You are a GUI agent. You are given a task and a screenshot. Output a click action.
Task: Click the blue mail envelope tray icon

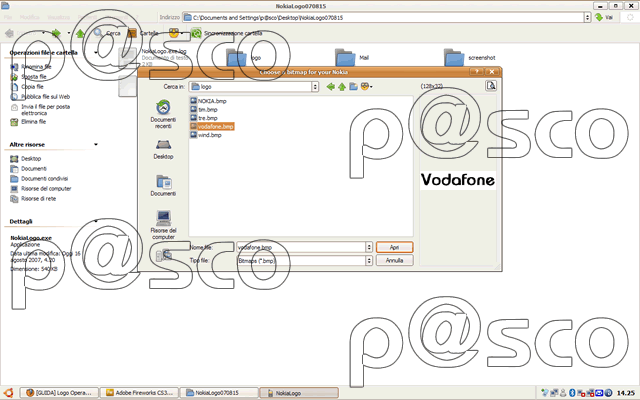[x=599, y=393]
